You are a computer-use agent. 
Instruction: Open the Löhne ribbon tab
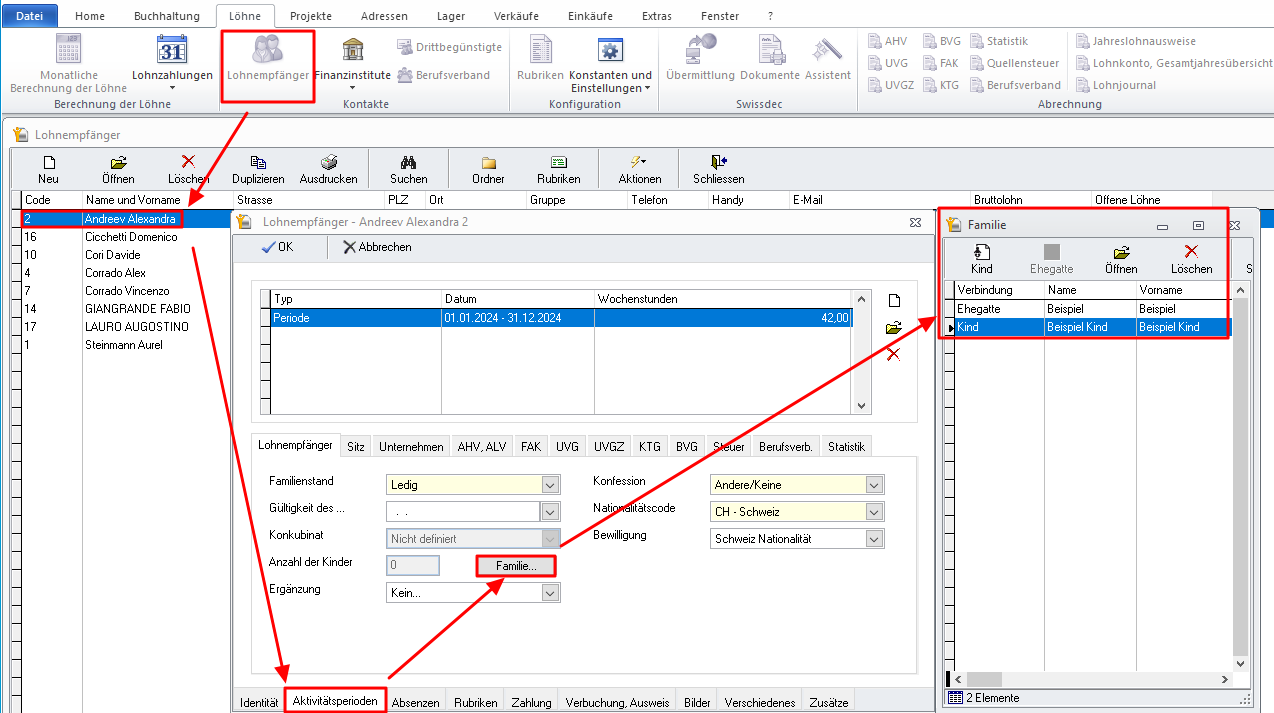(245, 16)
